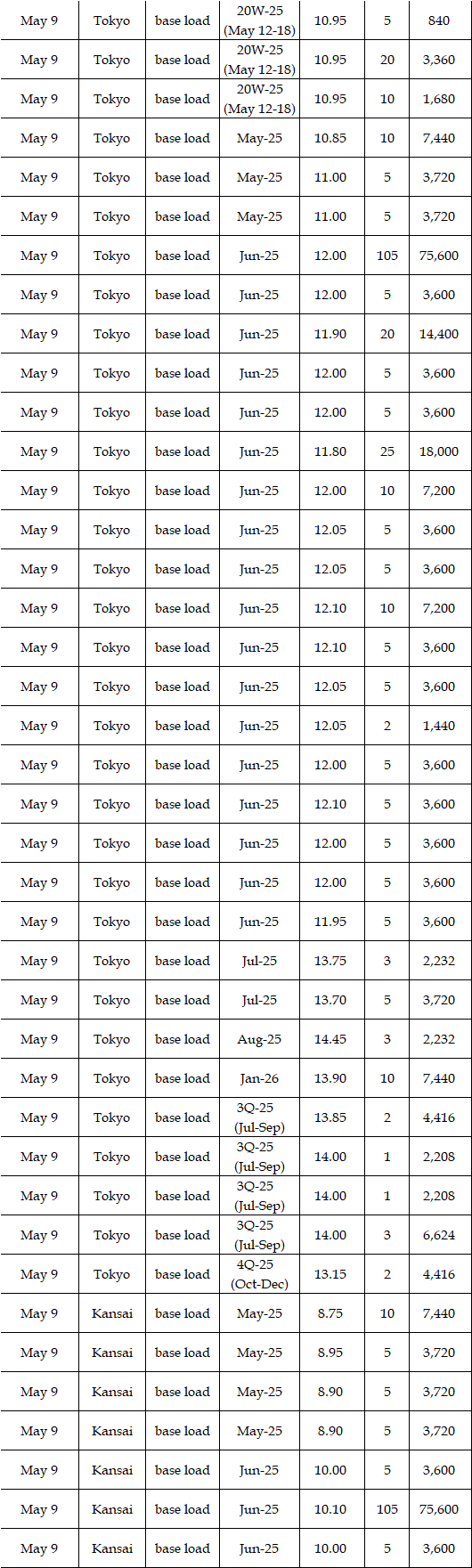Select the Jan-26 contract cell

click(259, 1078)
